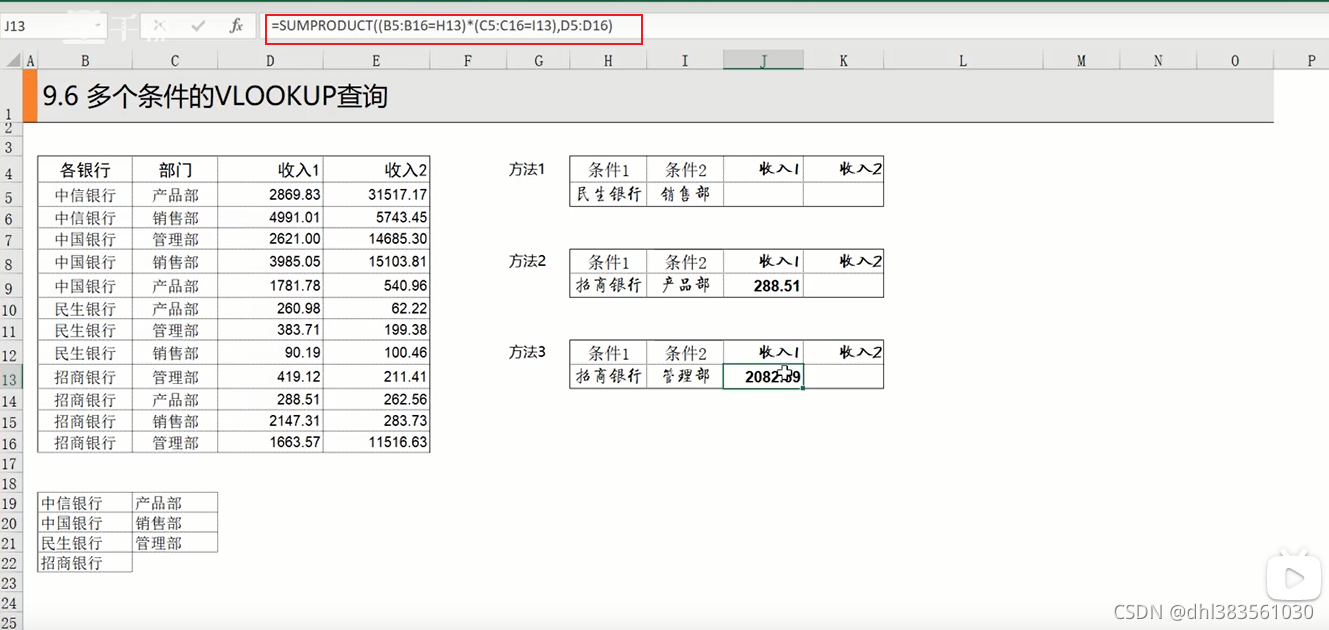Click the 方法3 label
The height and width of the screenshot is (630, 1329).
(527, 352)
